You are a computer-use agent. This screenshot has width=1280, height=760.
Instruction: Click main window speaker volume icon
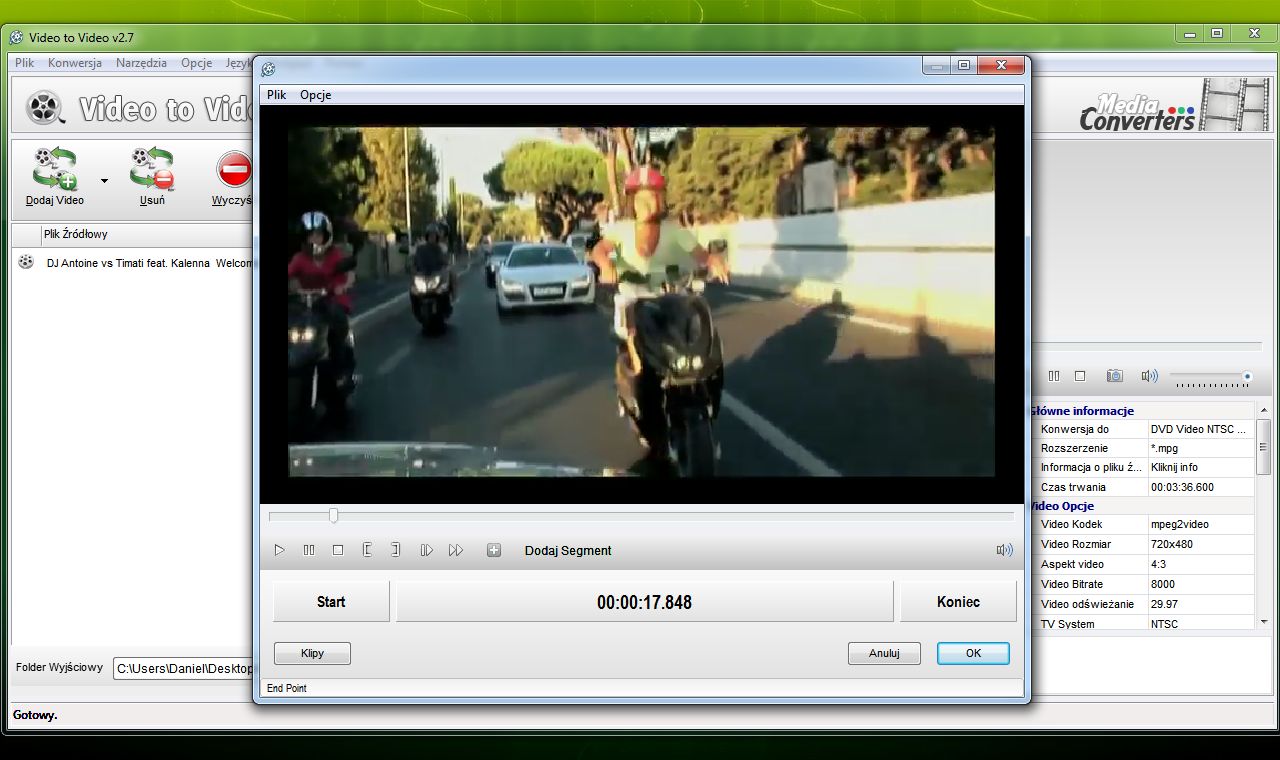click(x=1150, y=376)
